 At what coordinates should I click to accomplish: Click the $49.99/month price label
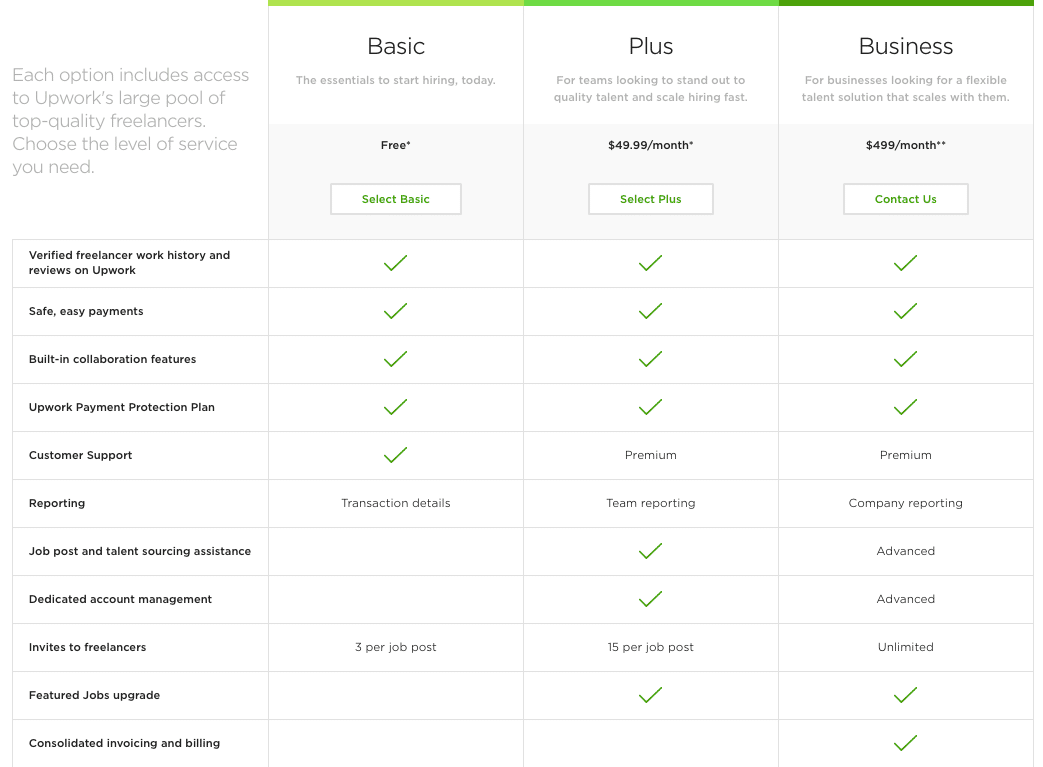tap(651, 145)
